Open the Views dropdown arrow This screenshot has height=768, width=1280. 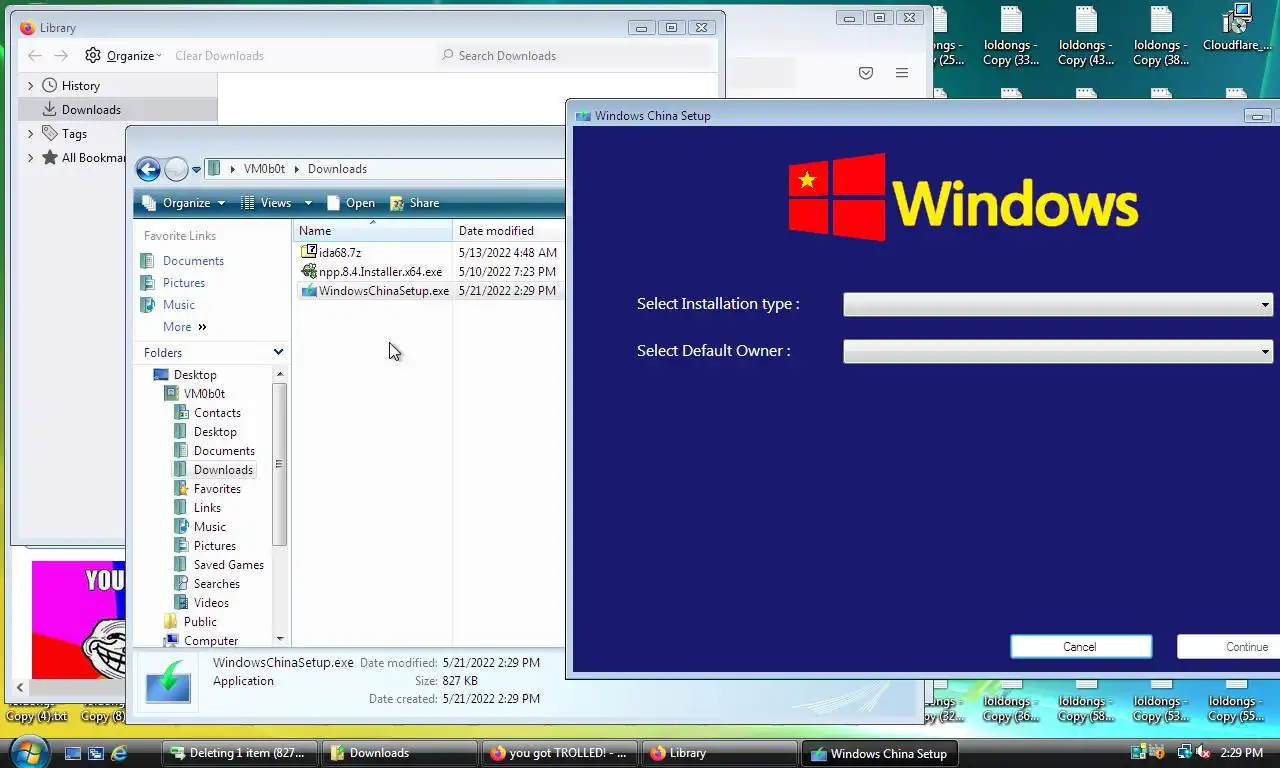tap(308, 203)
